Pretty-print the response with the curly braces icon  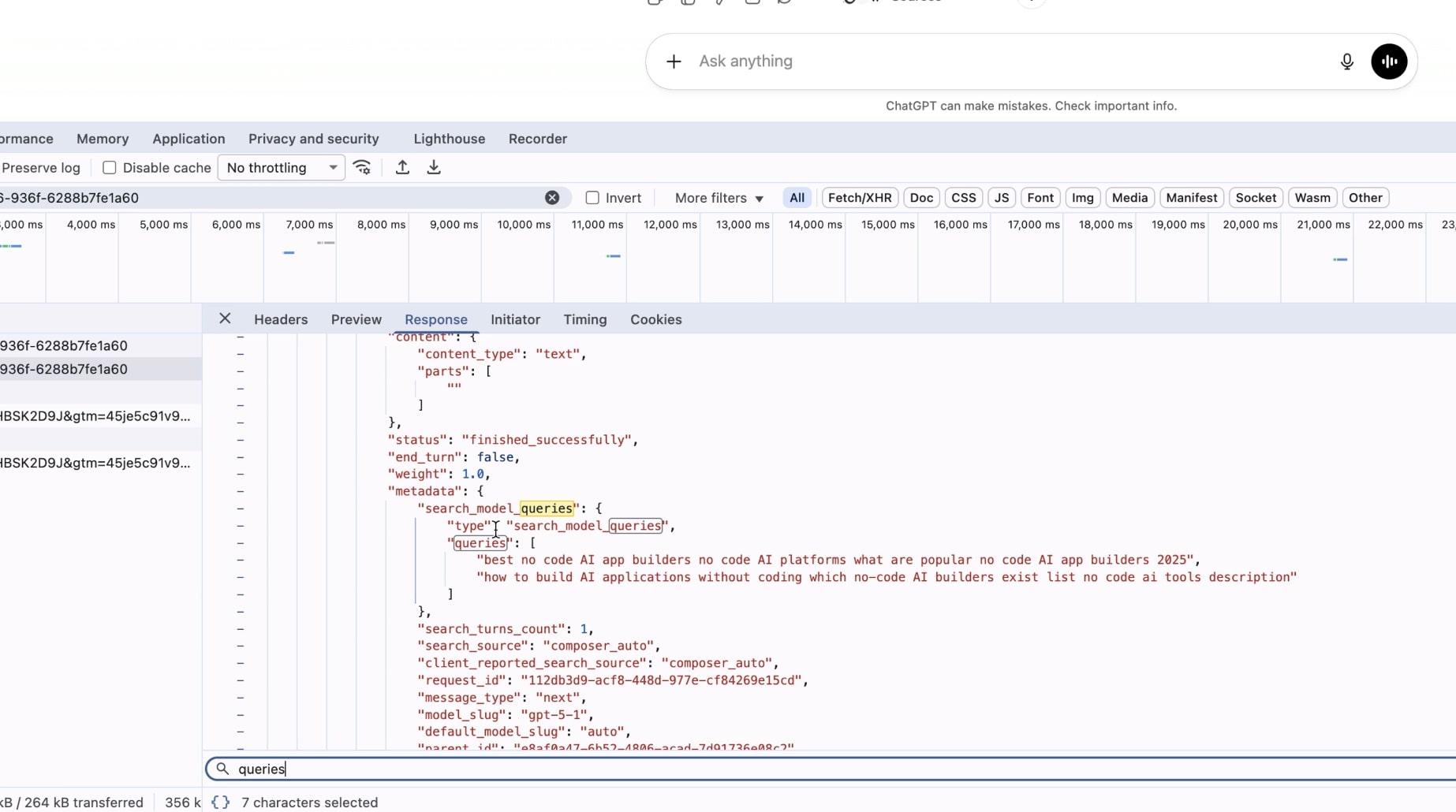click(x=220, y=802)
